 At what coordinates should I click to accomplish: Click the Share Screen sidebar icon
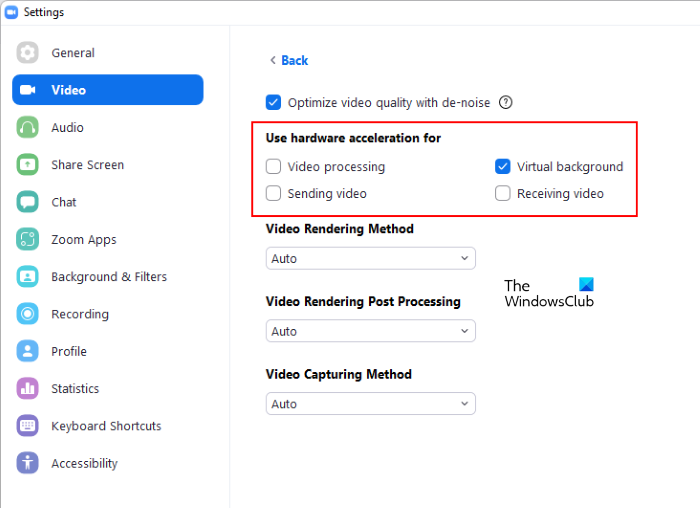(x=28, y=165)
